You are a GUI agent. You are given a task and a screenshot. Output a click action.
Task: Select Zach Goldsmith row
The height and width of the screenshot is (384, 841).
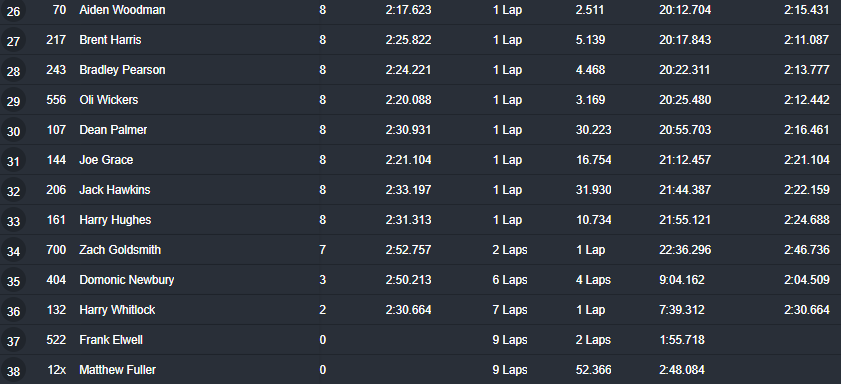pyautogui.click(x=420, y=250)
